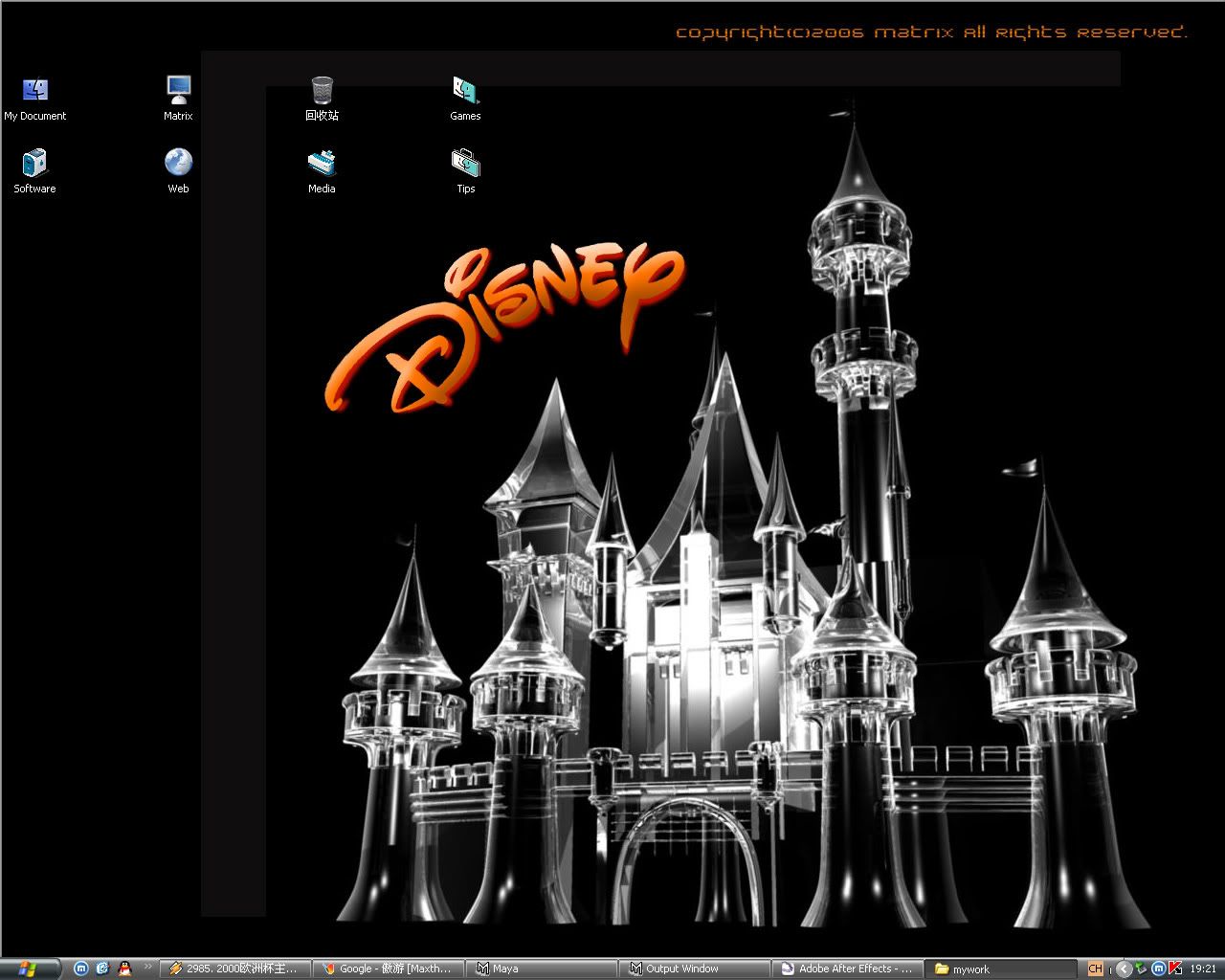Open the Tips desktop icon
Image resolution: width=1225 pixels, height=980 pixels.
(465, 172)
